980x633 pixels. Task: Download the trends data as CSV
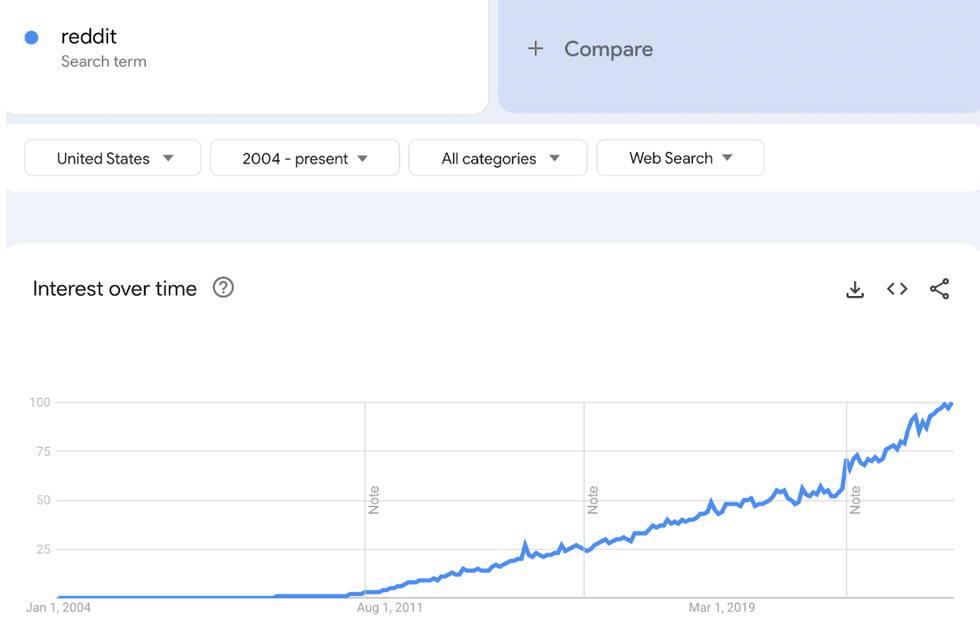[x=855, y=289]
